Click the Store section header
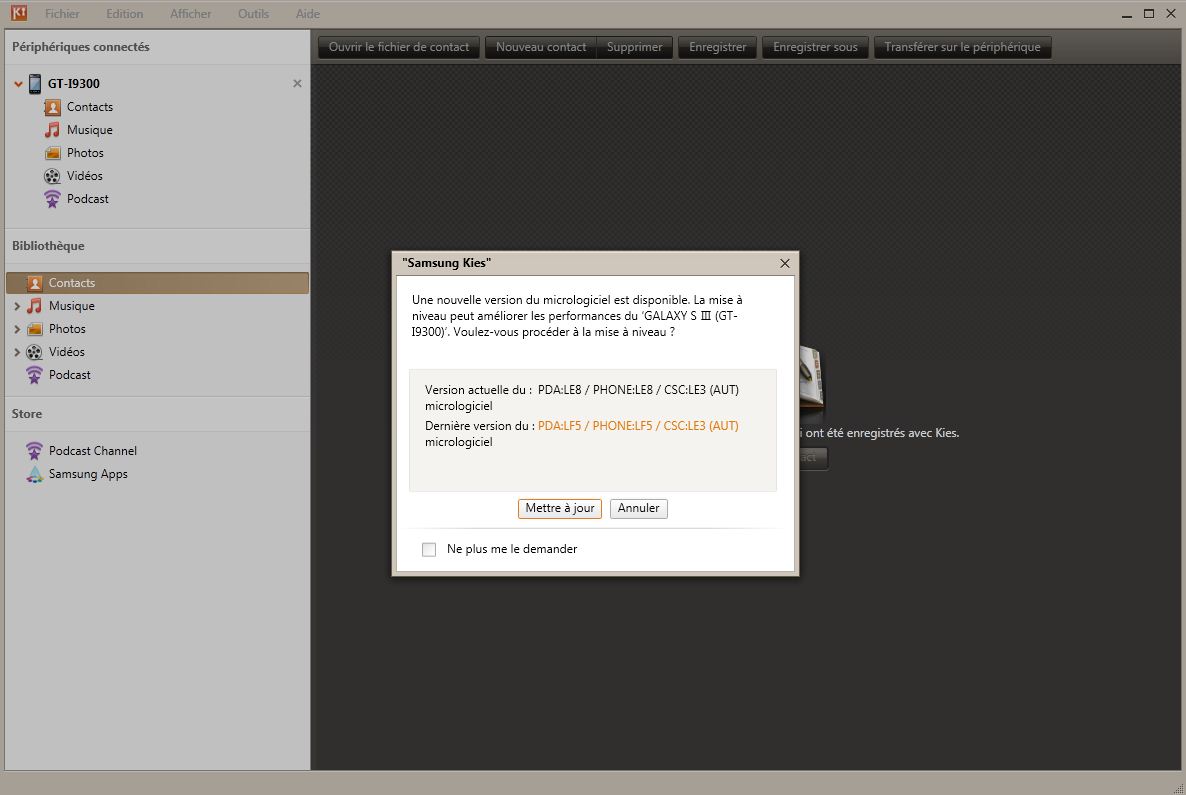The height and width of the screenshot is (795, 1186). coord(27,414)
